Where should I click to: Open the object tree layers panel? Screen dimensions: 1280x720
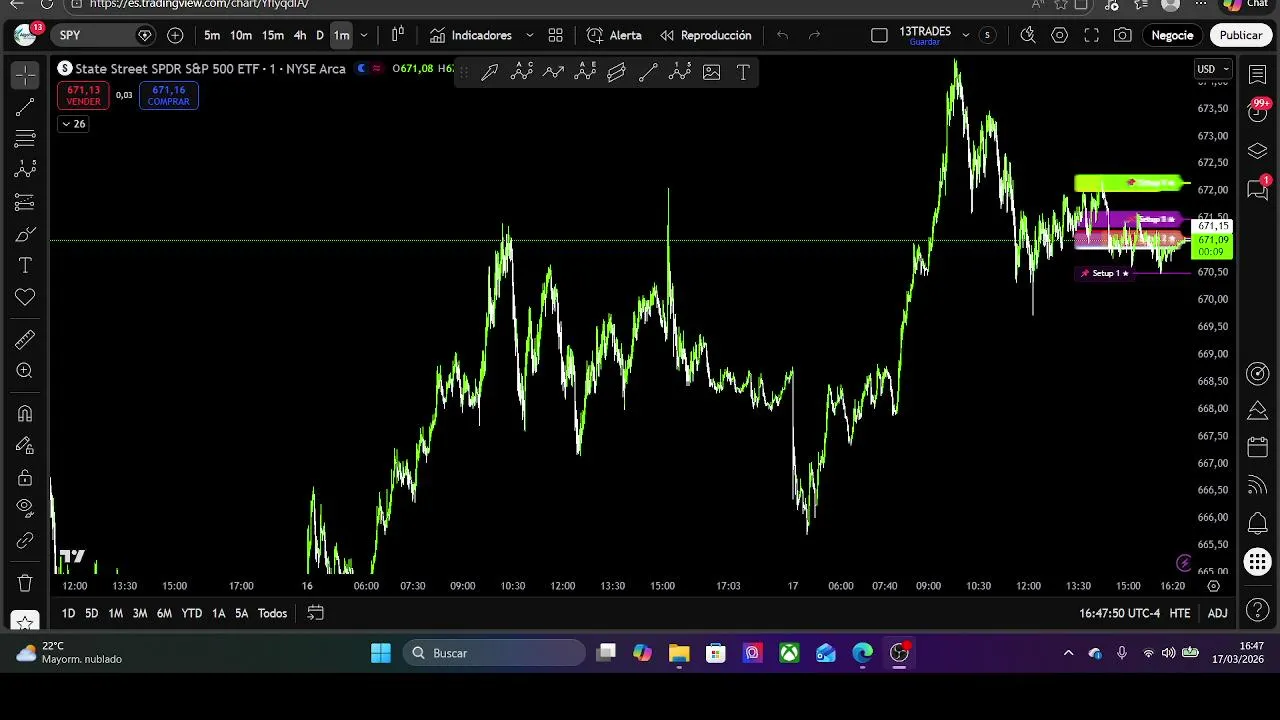[1258, 151]
